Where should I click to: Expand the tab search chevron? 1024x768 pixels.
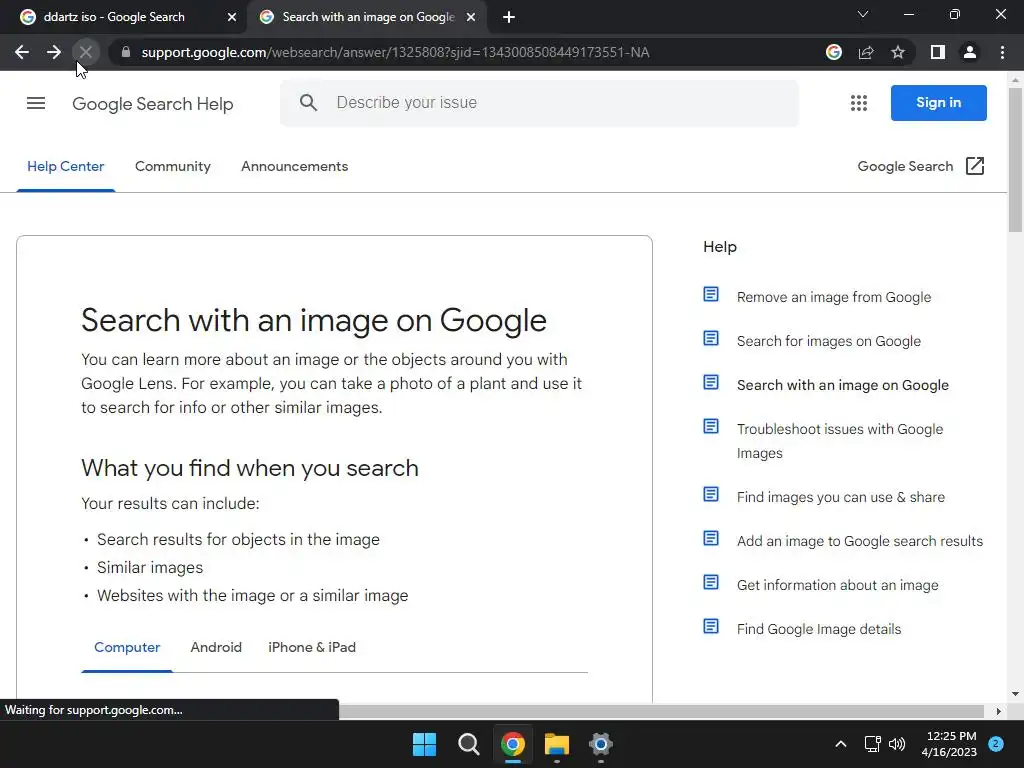[863, 14]
